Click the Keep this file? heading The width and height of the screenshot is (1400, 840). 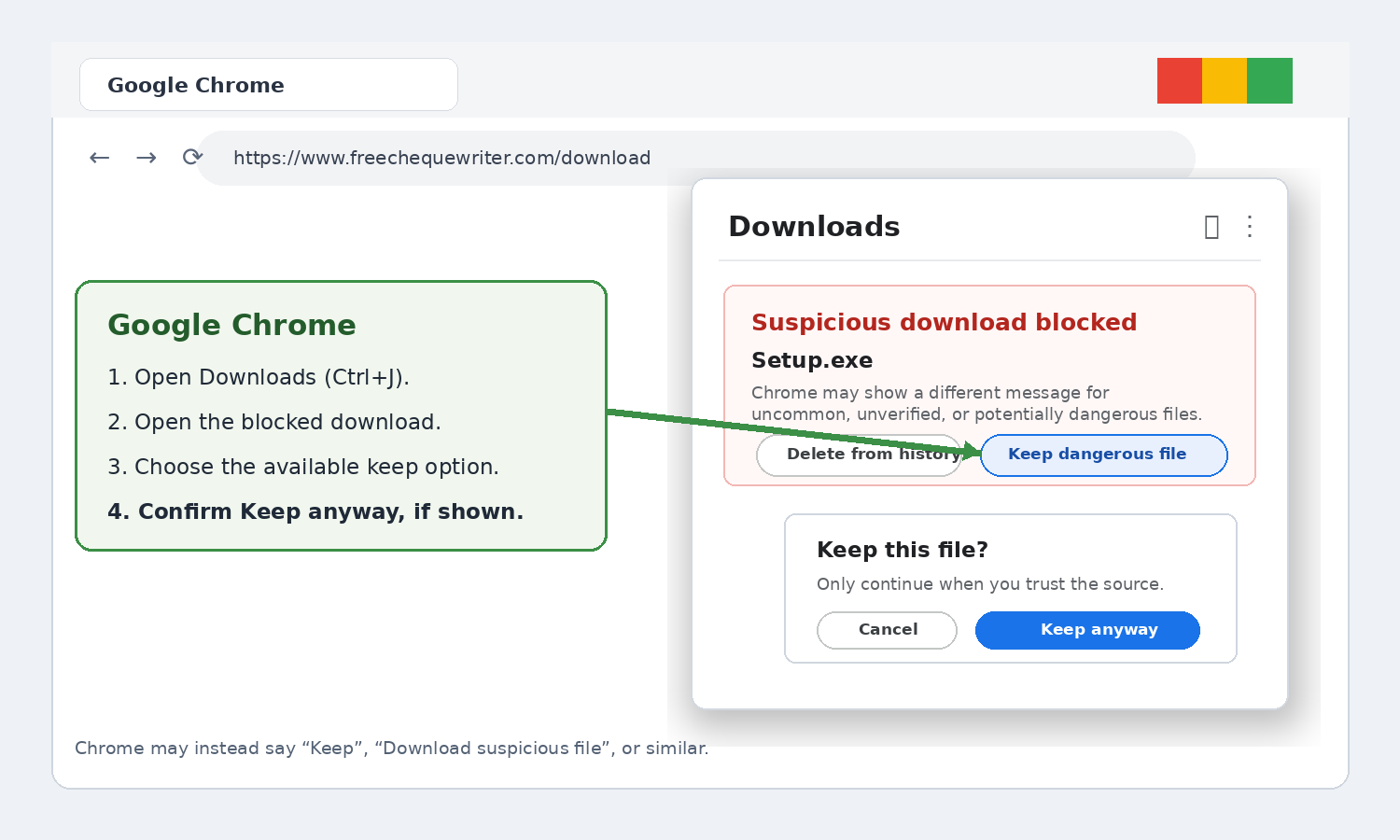903,550
